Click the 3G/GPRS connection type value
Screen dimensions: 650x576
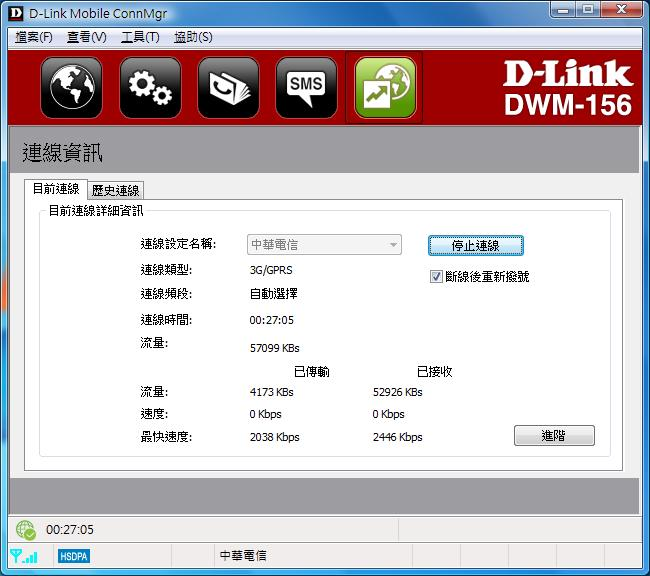[271, 270]
